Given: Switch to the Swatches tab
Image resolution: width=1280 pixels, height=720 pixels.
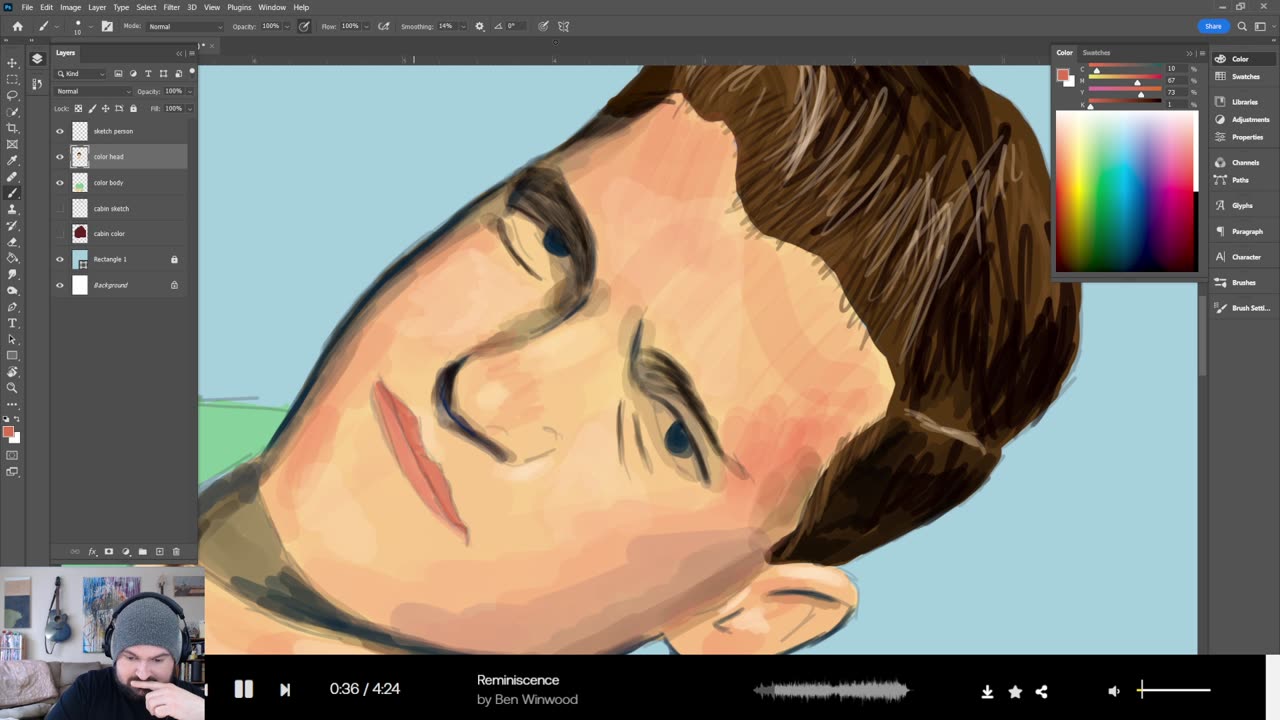Looking at the screenshot, I should (1096, 53).
